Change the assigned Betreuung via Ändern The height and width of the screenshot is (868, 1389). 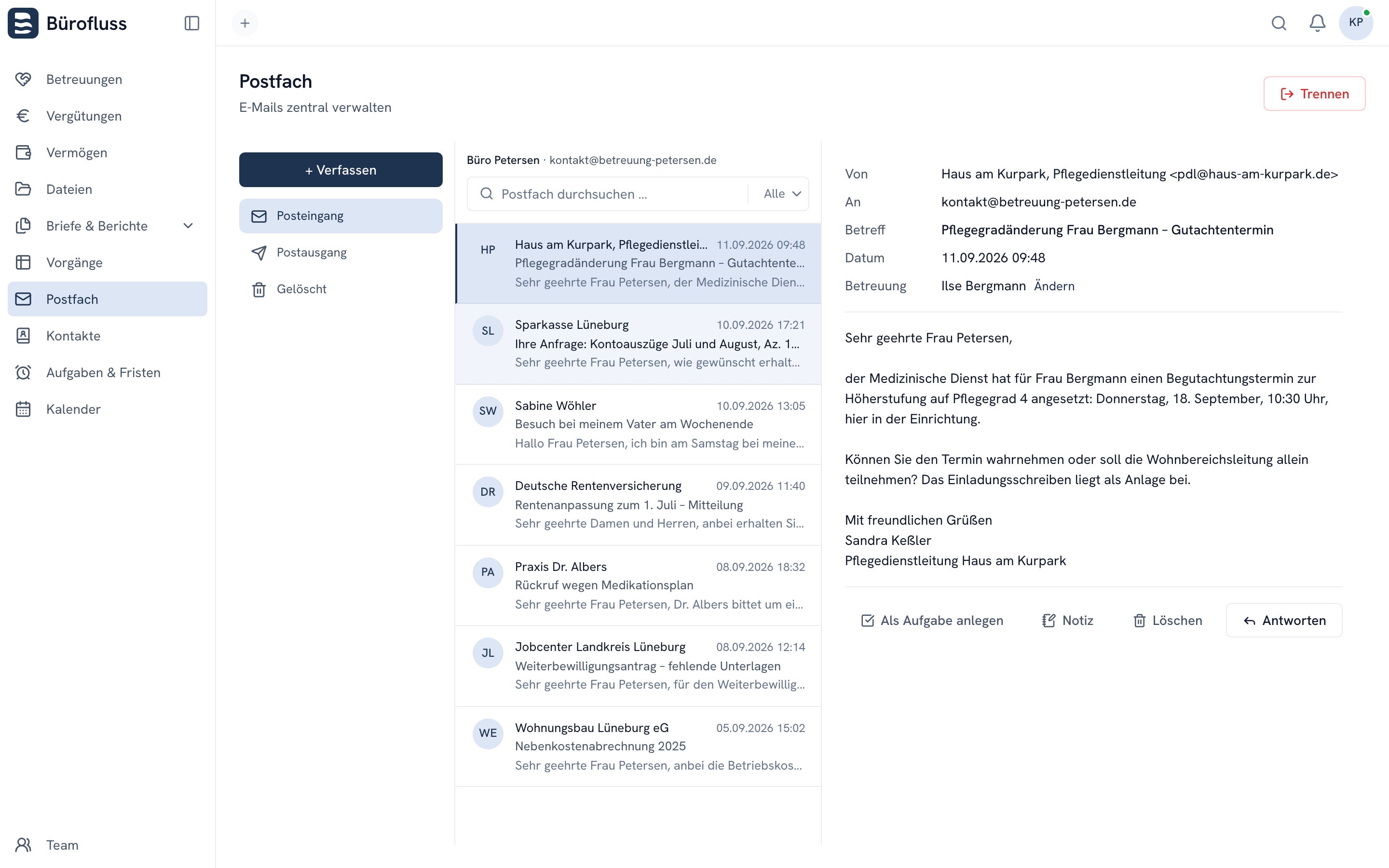(1054, 286)
